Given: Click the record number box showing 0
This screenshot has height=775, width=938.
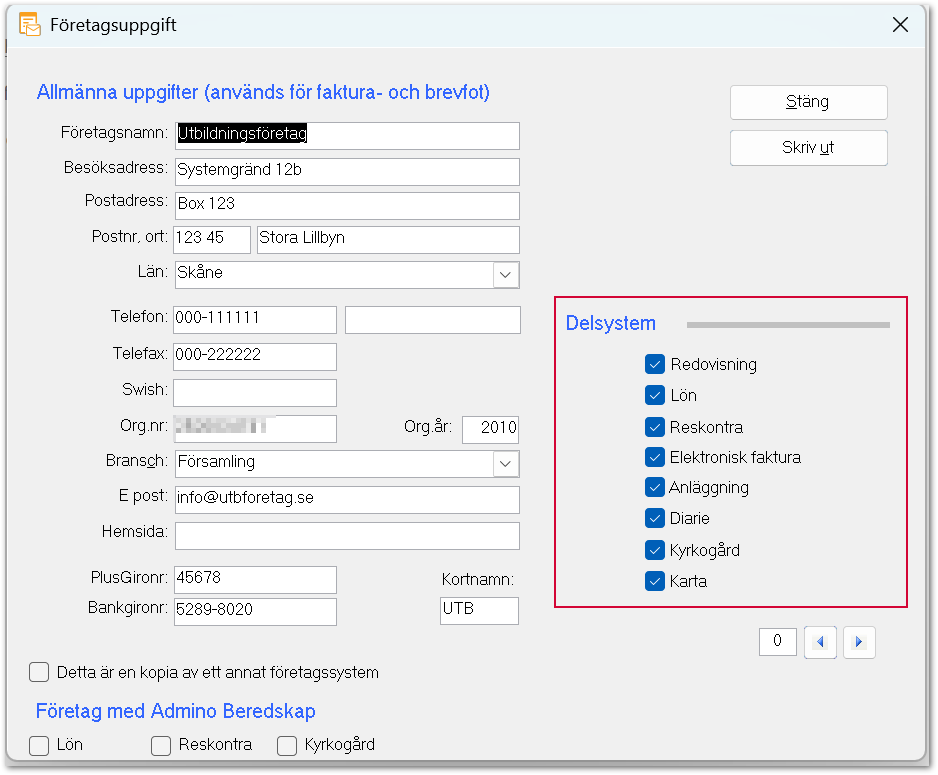Looking at the screenshot, I should point(778,642).
